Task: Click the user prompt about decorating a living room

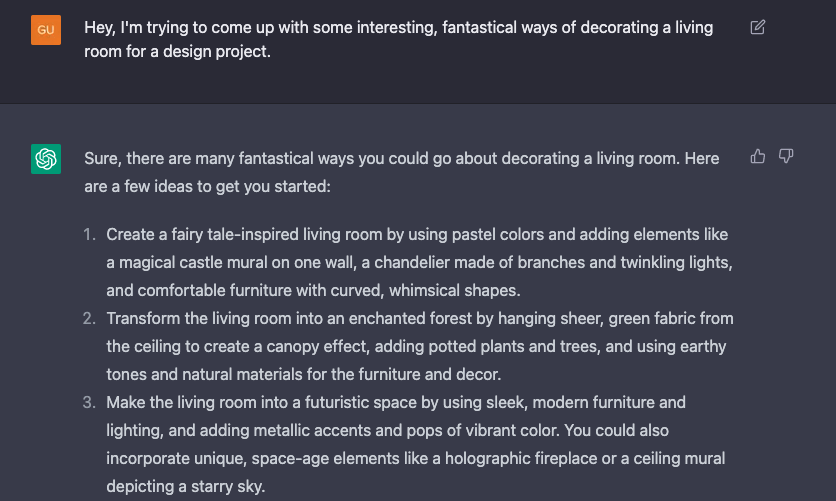Action: click(398, 39)
